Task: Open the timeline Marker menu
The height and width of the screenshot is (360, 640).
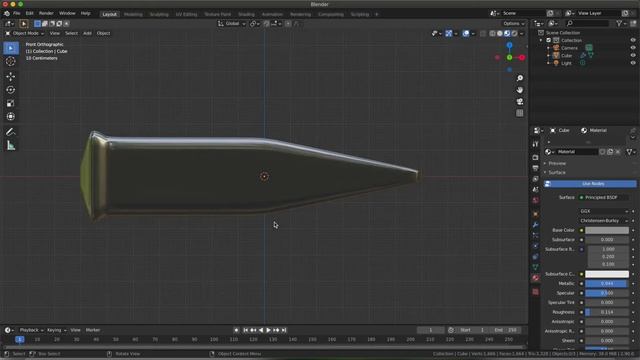Action: [x=93, y=330]
